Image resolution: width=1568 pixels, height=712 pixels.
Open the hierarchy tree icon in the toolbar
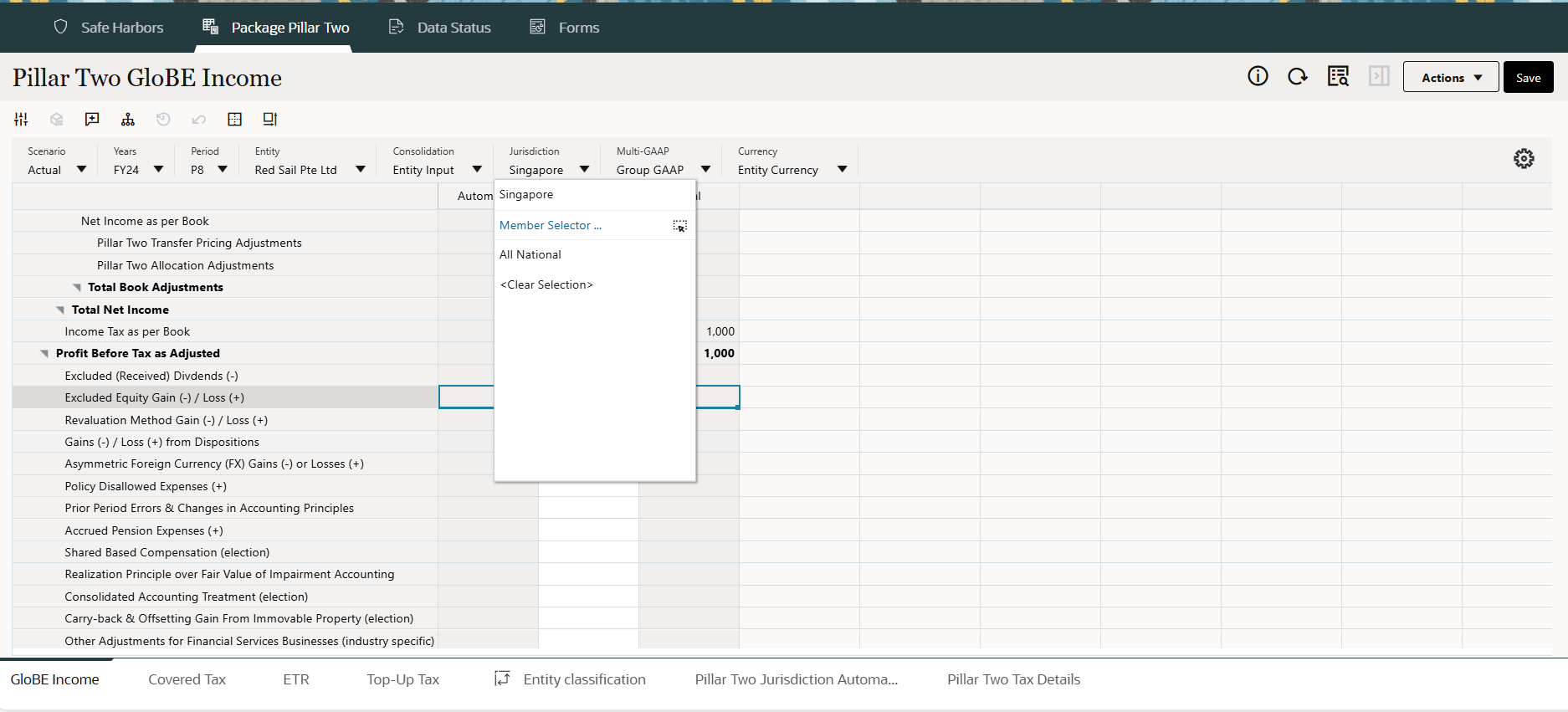pos(128,120)
